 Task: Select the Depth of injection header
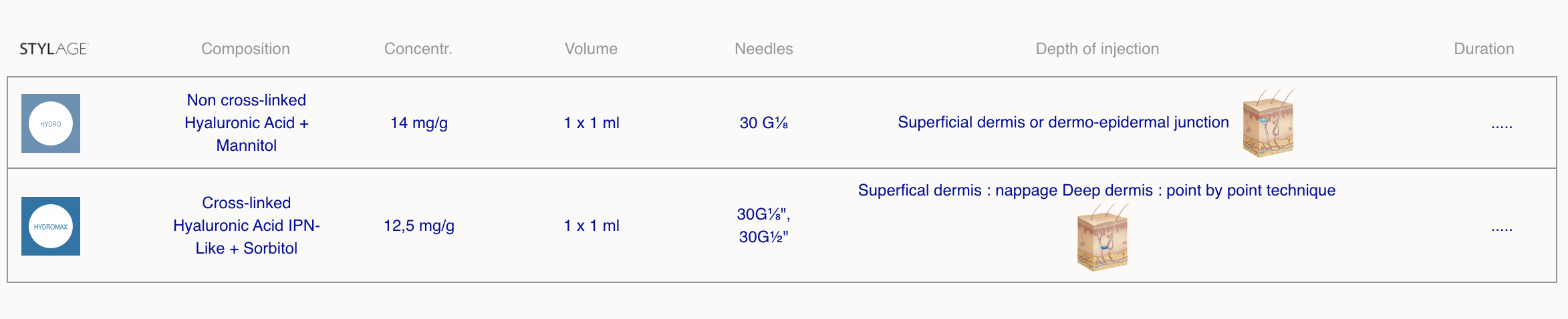[x=1097, y=49]
